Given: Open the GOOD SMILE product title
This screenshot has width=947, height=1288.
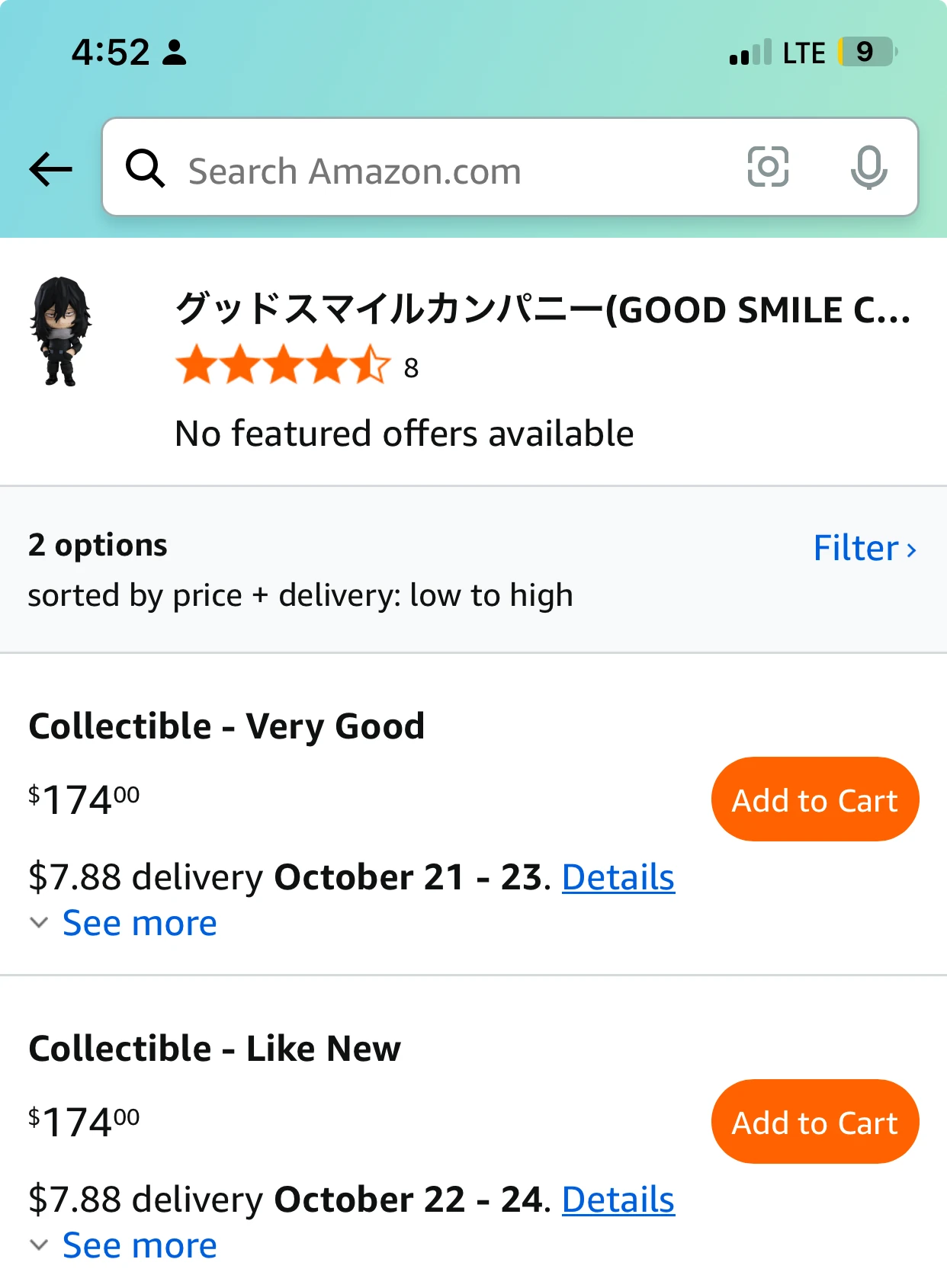Looking at the screenshot, I should (x=542, y=309).
